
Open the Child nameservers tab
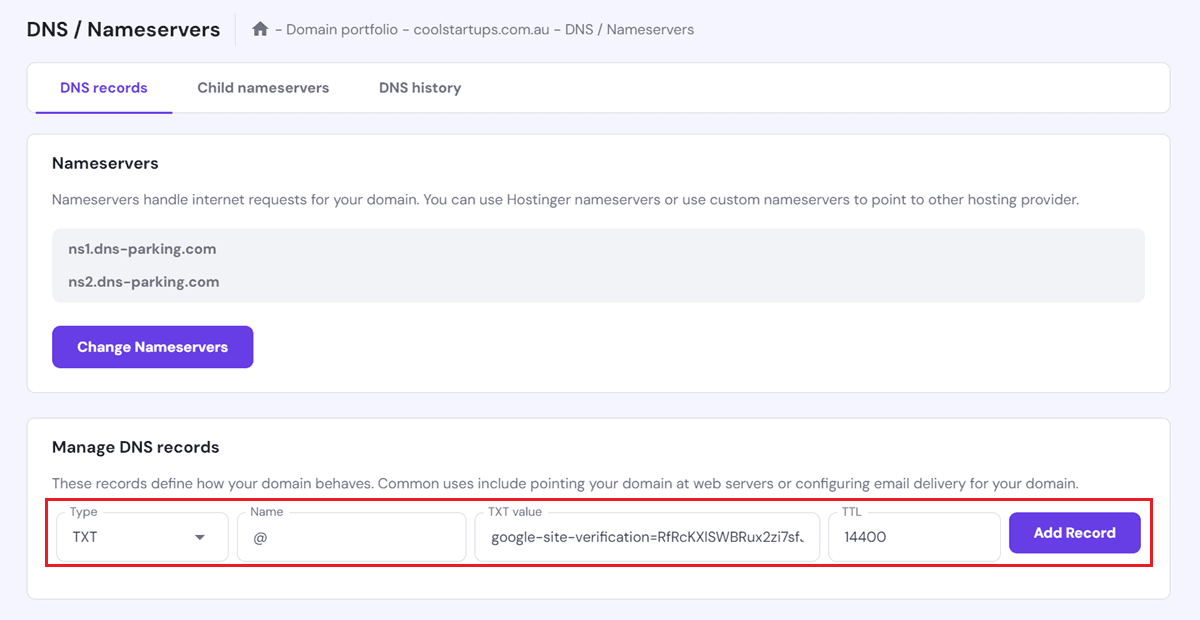pos(263,88)
